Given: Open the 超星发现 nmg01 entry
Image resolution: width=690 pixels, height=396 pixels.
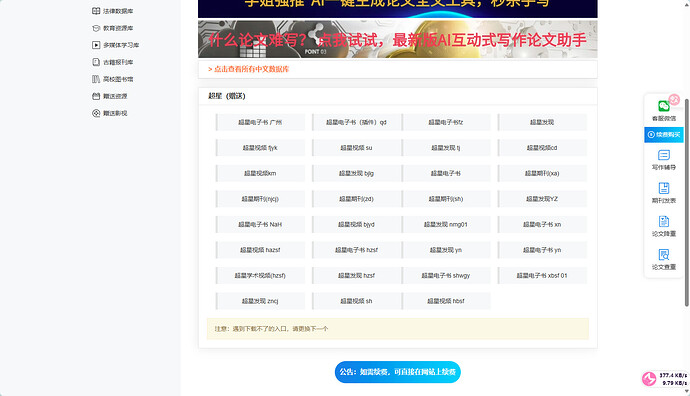Looking at the screenshot, I should [x=446, y=224].
